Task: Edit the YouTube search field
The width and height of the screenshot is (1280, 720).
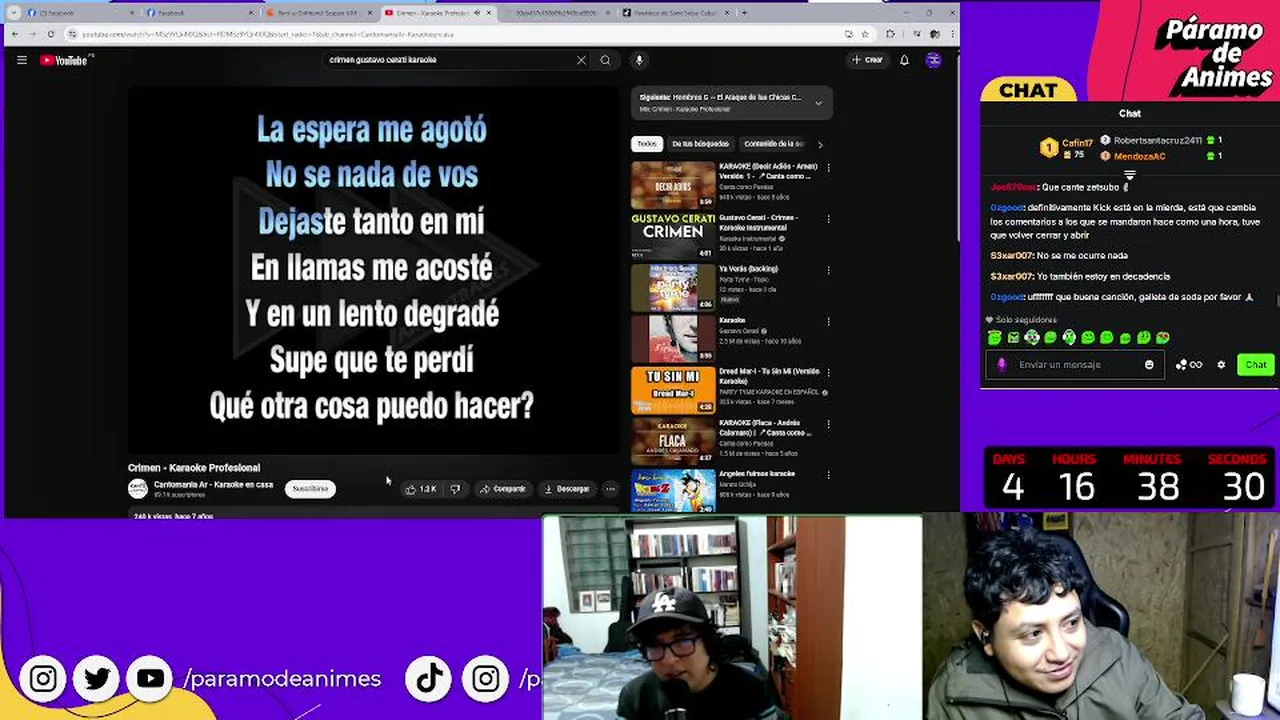Action: 450,60
